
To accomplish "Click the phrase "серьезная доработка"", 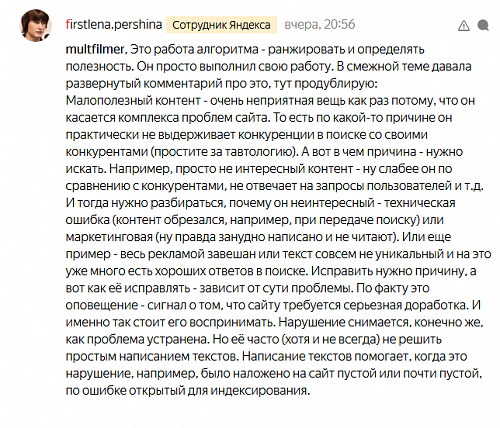I will [406, 305].
